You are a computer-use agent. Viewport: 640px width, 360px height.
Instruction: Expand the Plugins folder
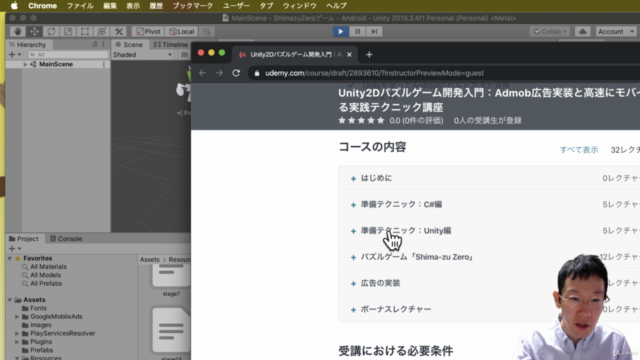click(17, 342)
